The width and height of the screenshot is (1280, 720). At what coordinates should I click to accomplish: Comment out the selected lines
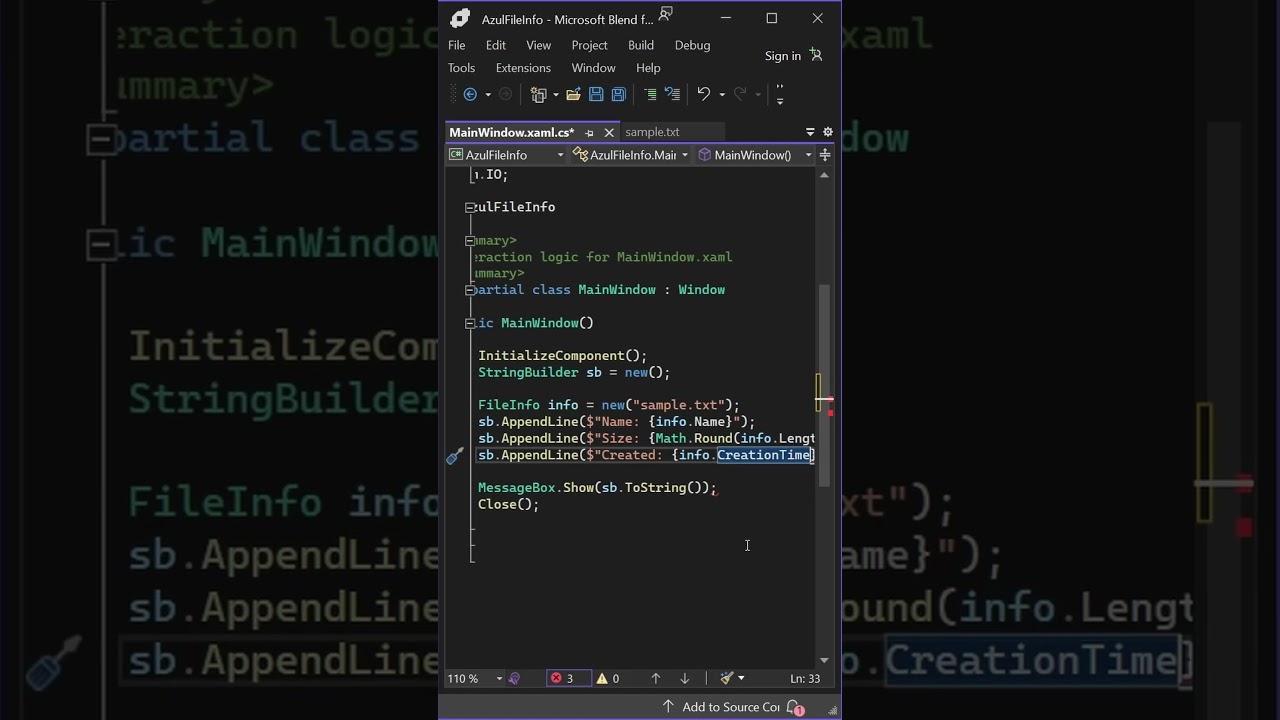tap(650, 94)
